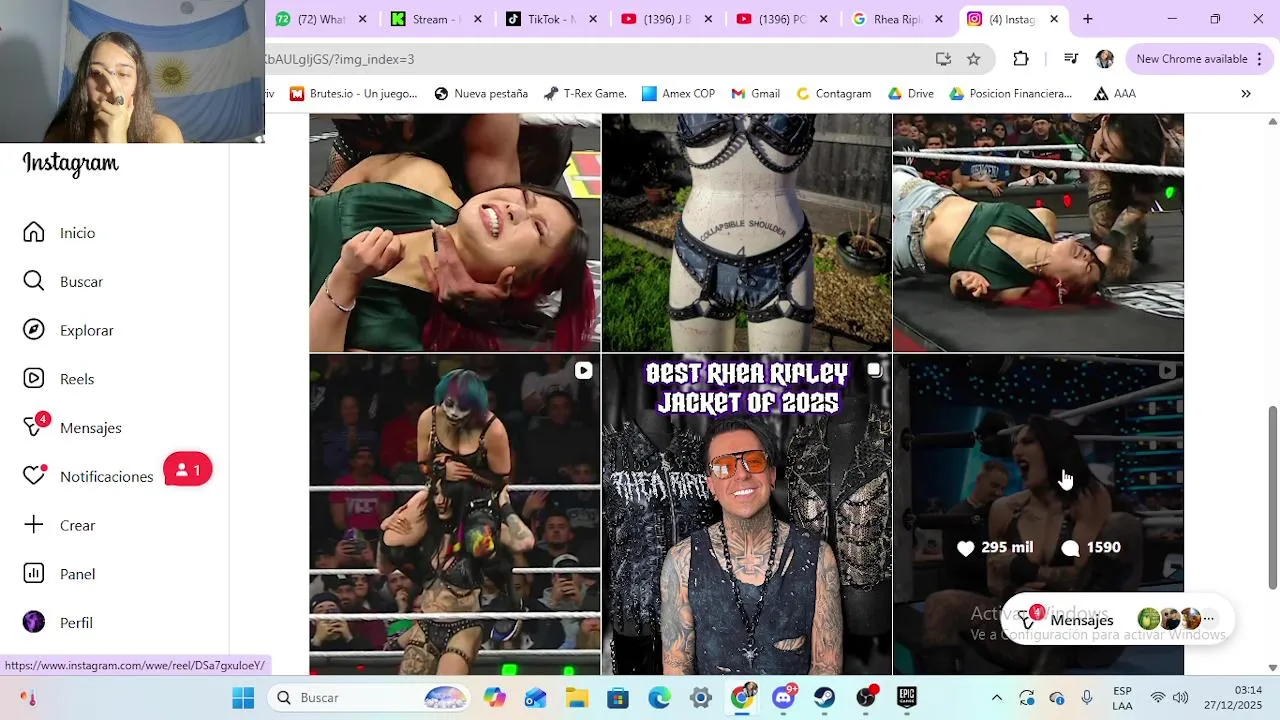
Task: Switch to the Rhea Ripley Google tab
Action: pos(897,19)
